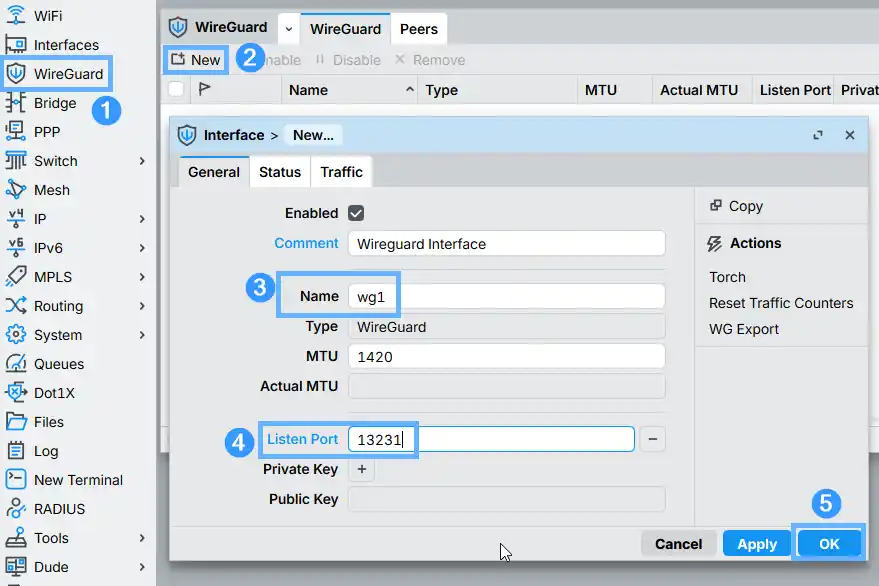Expand the dialog with the maximize icon
Image resolution: width=879 pixels, height=586 pixels.
(818, 135)
